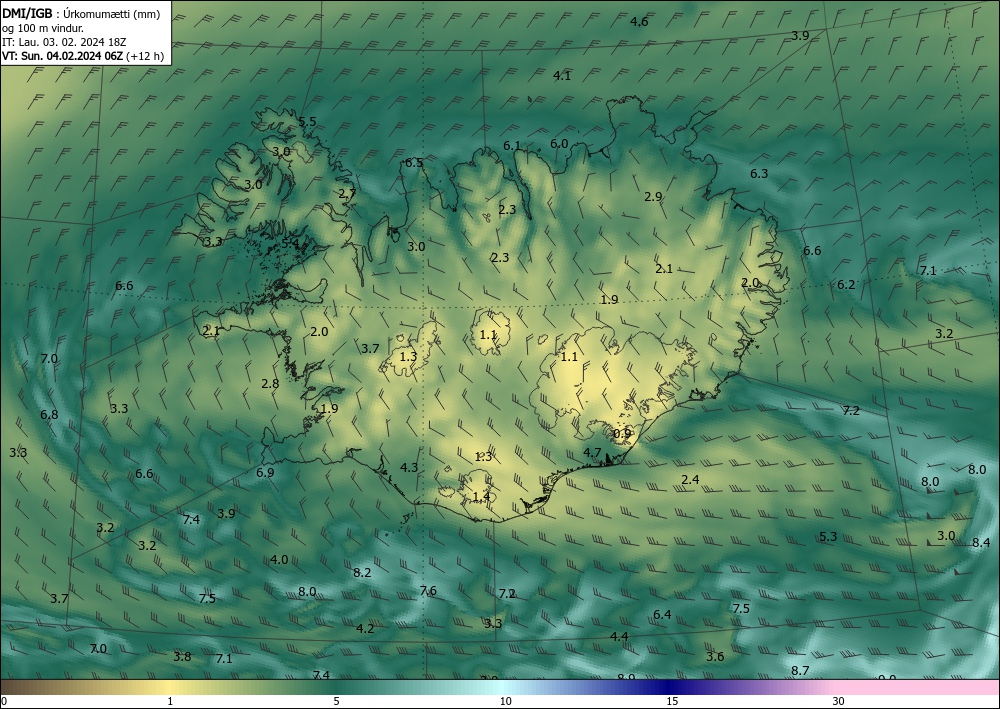
Task: Click the legend label 10
Action: [x=506, y=702]
